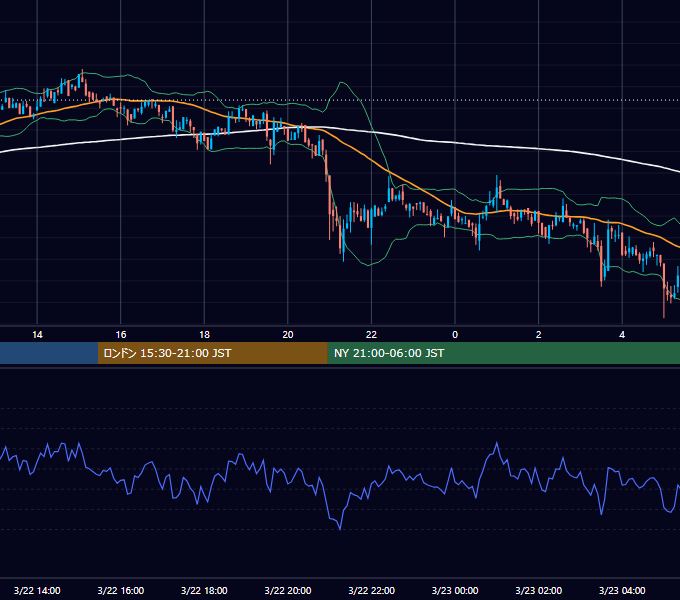Click the hour label 22 on price axis
The width and height of the screenshot is (680, 600).
tap(371, 334)
